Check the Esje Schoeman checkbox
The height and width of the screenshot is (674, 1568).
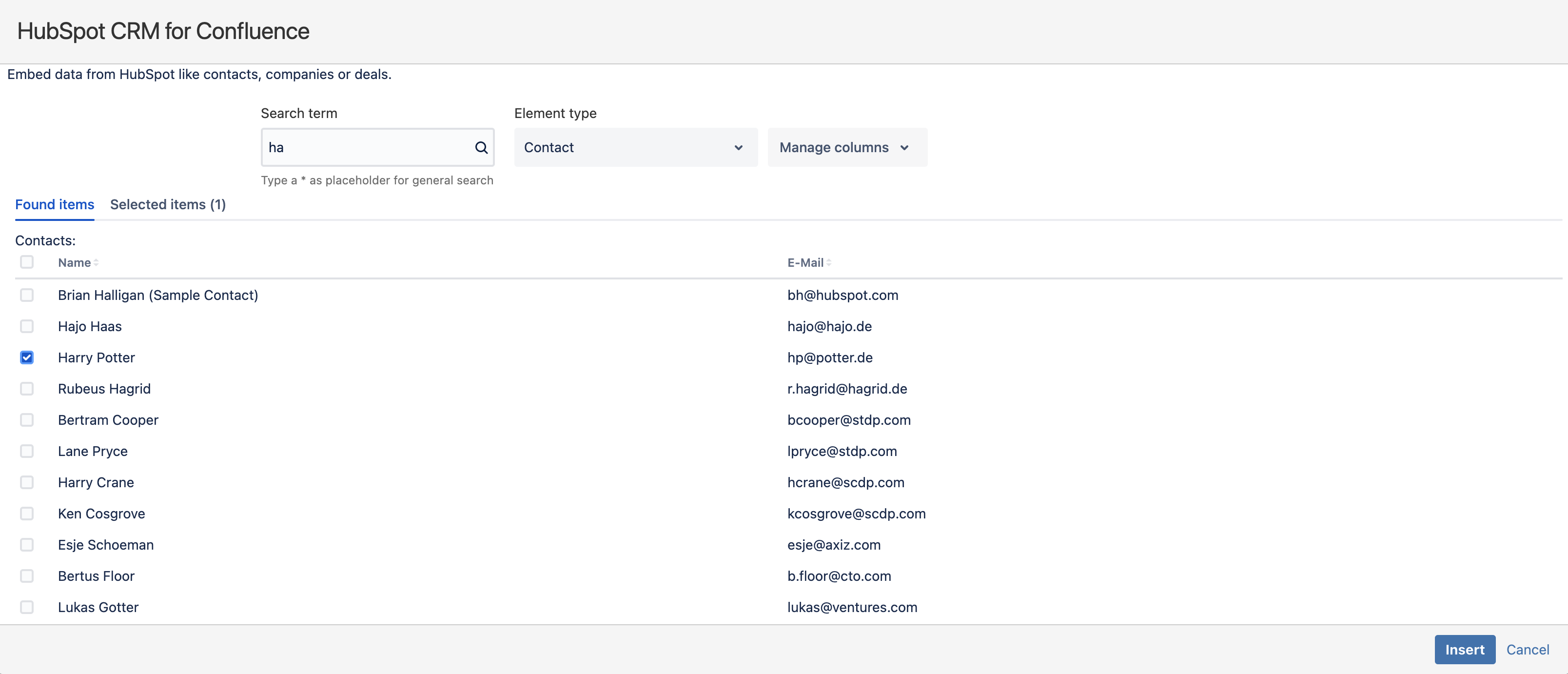[27, 545]
